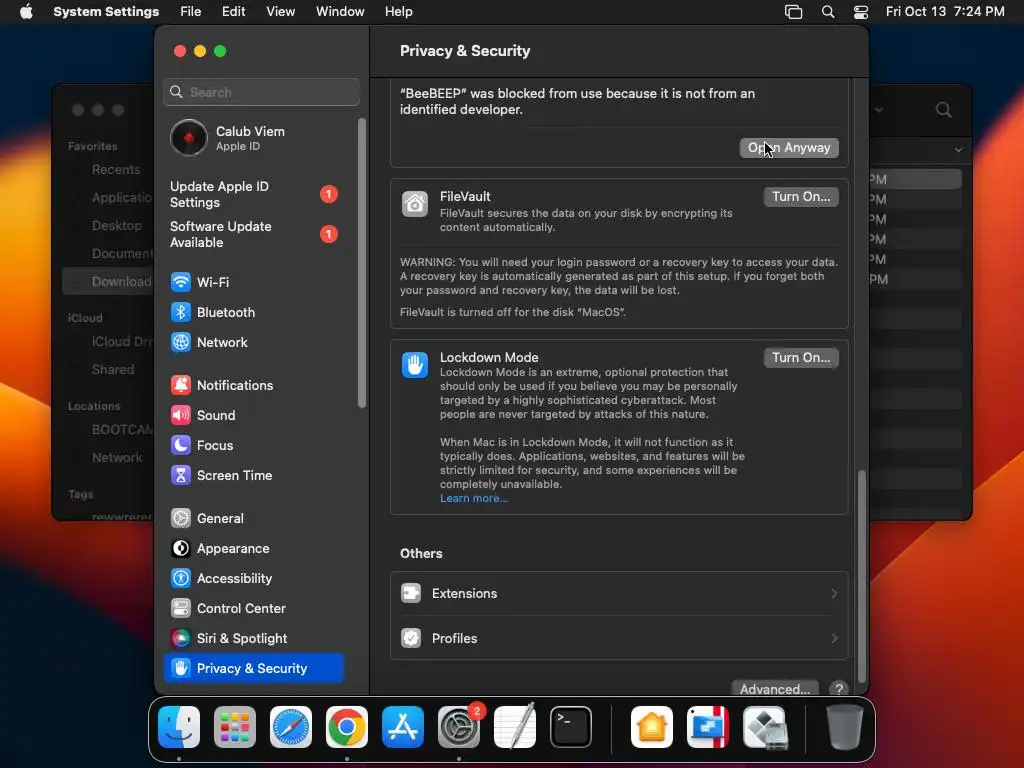This screenshot has width=1024, height=768.
Task: Launch Google Chrome from the Dock
Action: [347, 727]
